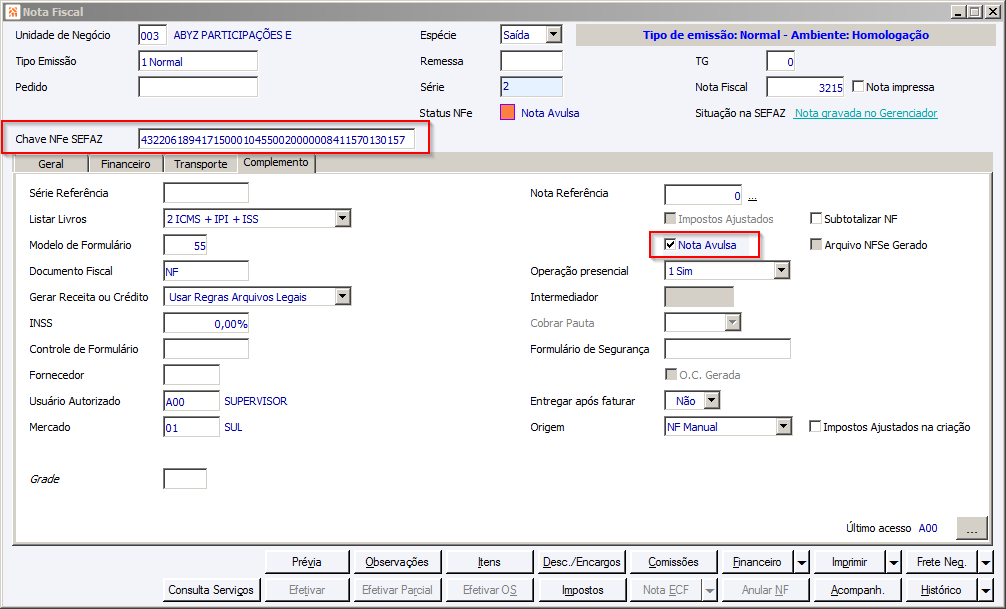This screenshot has height=609, width=1006.
Task: Click the Nota Referência lookup ellipsis
Action: 753,196
